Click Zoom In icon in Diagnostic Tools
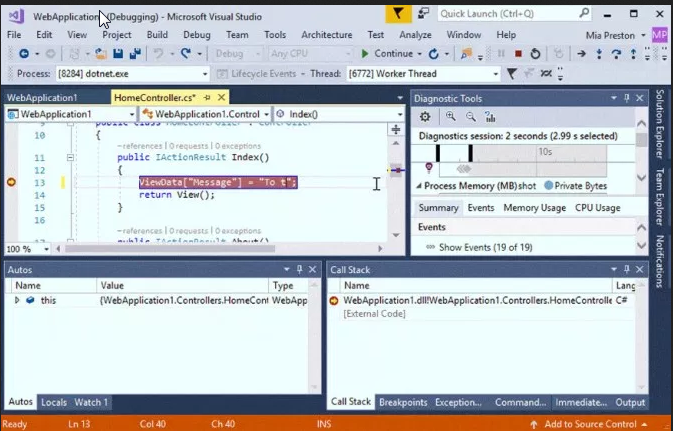 [x=450, y=116]
